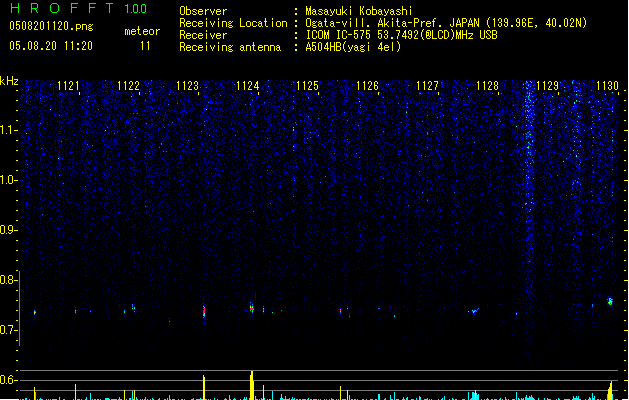Click the meteor count value 11
The height and width of the screenshot is (400, 629).
[x=145, y=46]
